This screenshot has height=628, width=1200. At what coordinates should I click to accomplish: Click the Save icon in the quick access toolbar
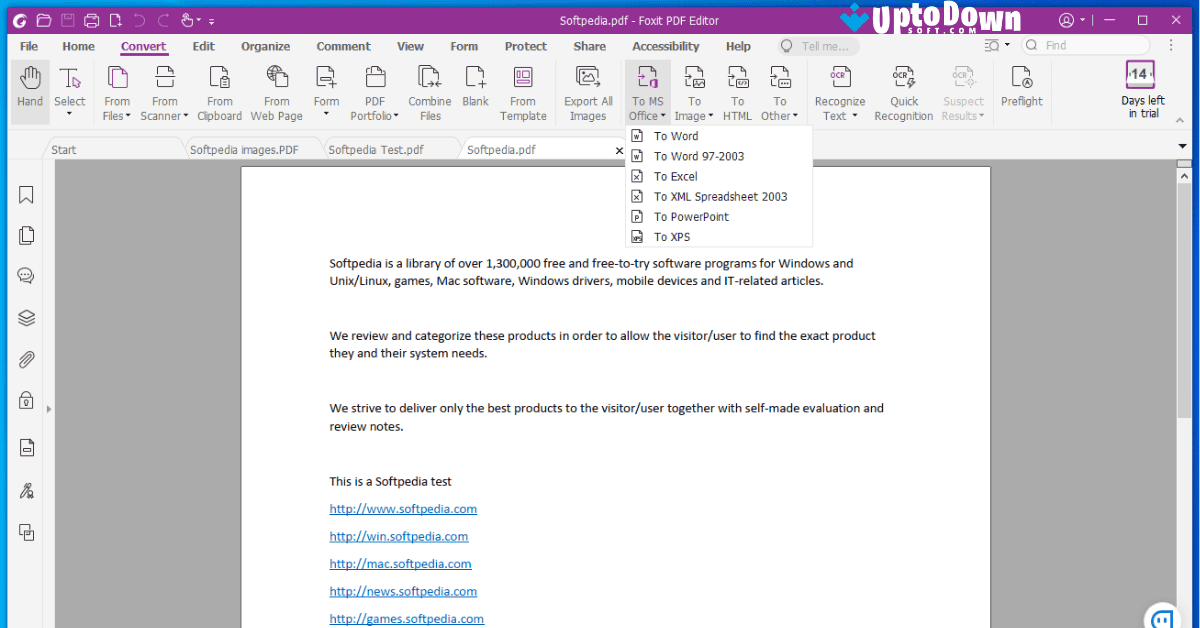coord(66,19)
